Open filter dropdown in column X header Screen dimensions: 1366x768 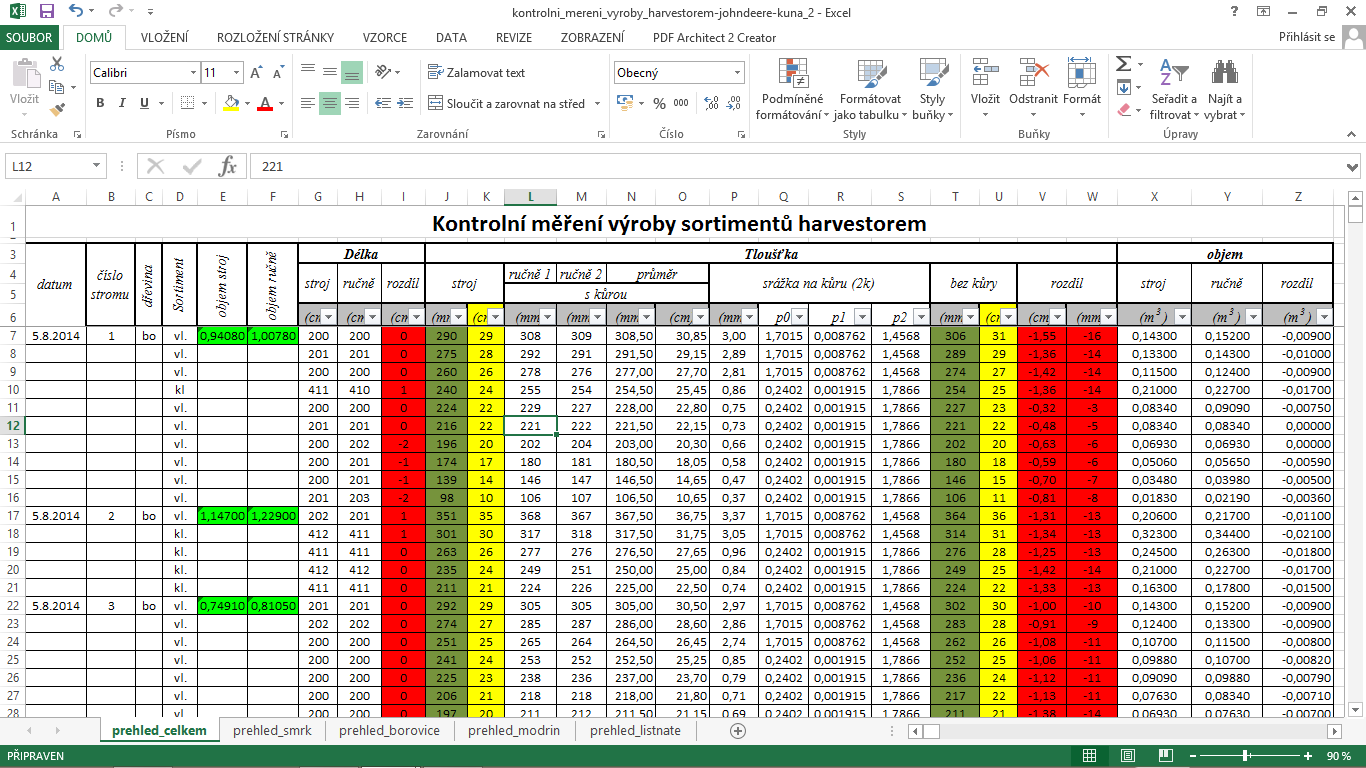click(x=1181, y=316)
